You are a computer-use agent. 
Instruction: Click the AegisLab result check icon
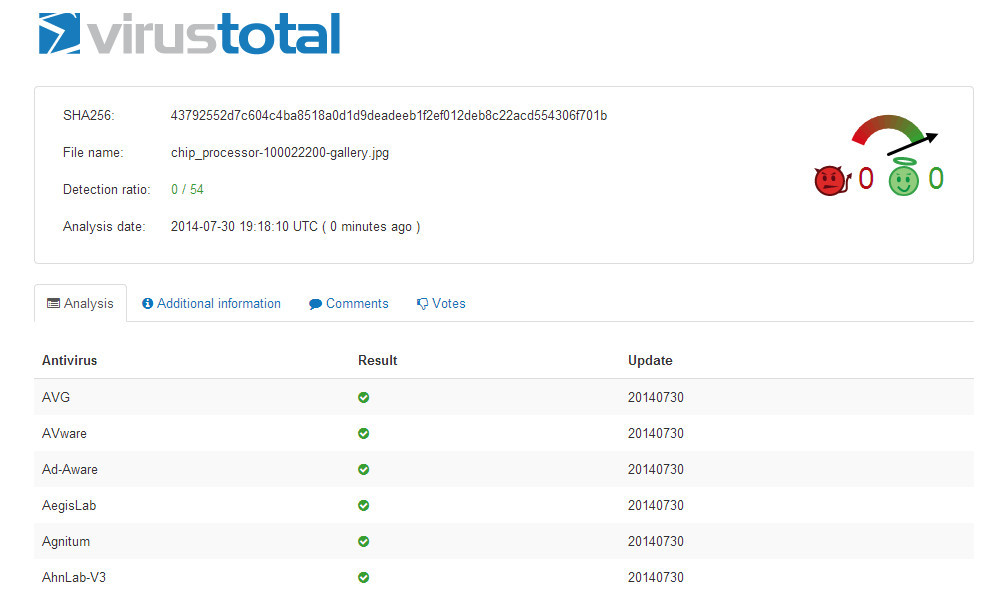point(364,505)
